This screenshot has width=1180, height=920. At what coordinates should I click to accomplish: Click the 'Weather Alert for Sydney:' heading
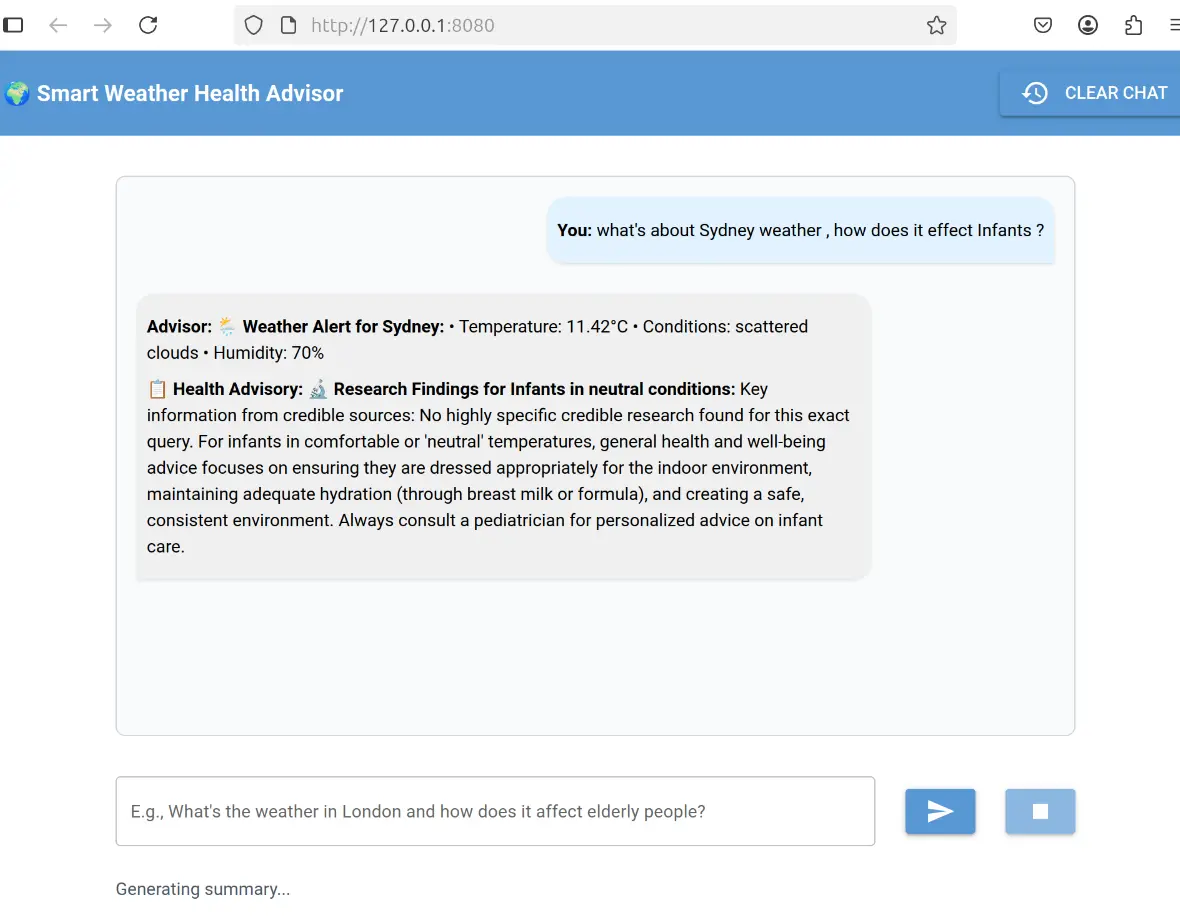[343, 326]
